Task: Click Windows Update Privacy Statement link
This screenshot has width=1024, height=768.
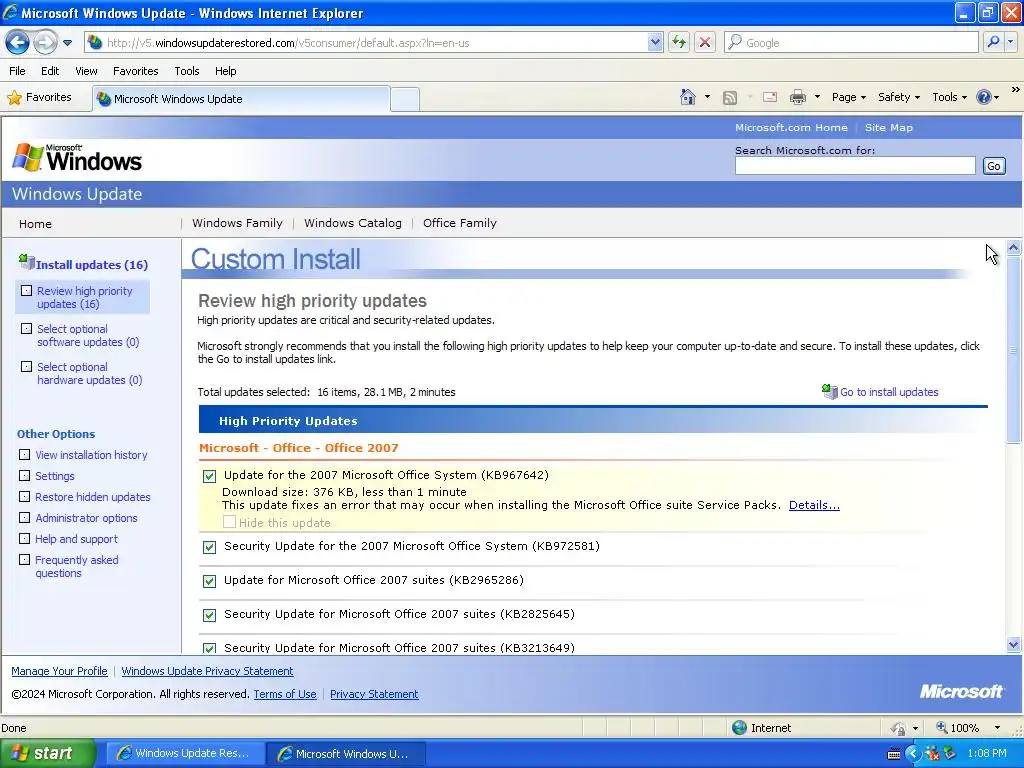Action: [x=207, y=671]
